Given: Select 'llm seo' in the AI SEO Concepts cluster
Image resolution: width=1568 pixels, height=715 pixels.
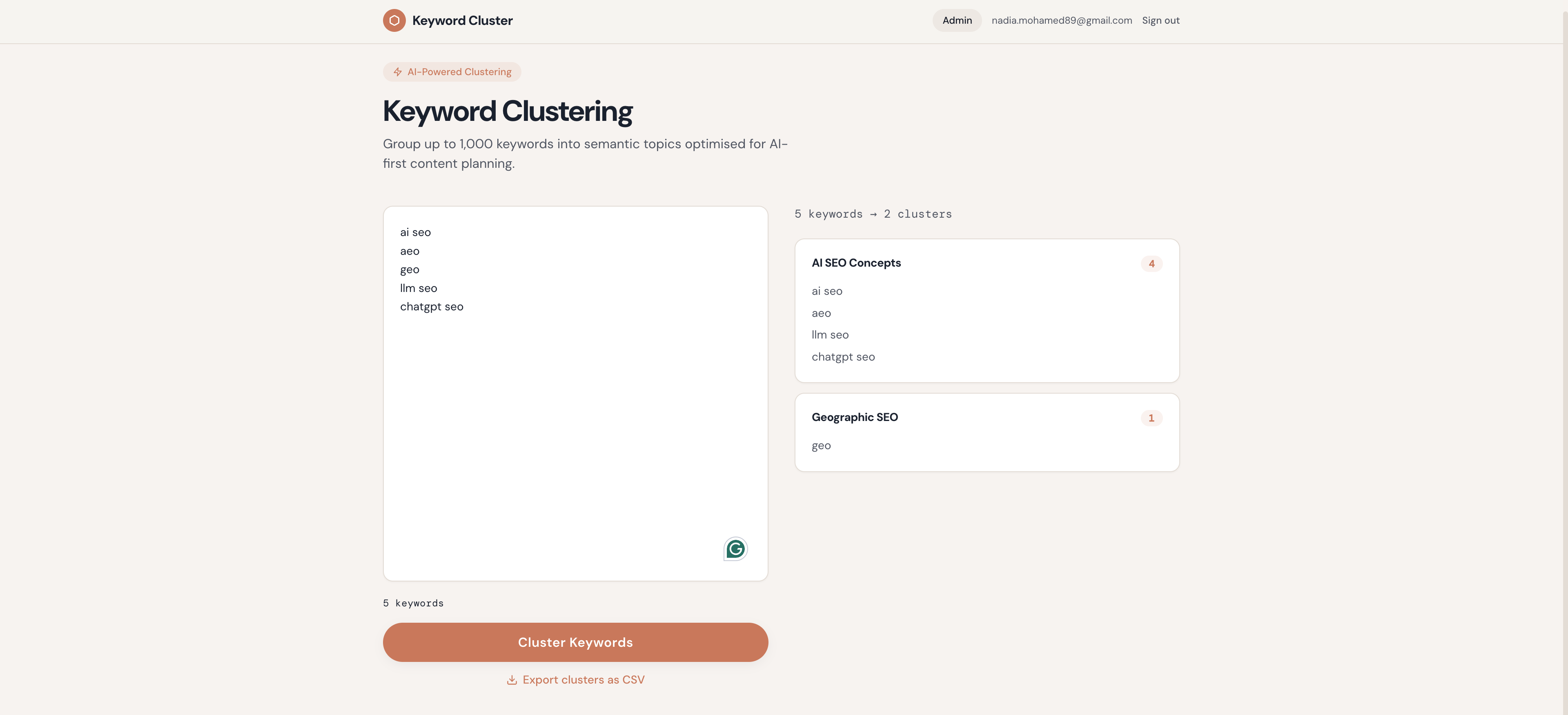Looking at the screenshot, I should tap(830, 335).
